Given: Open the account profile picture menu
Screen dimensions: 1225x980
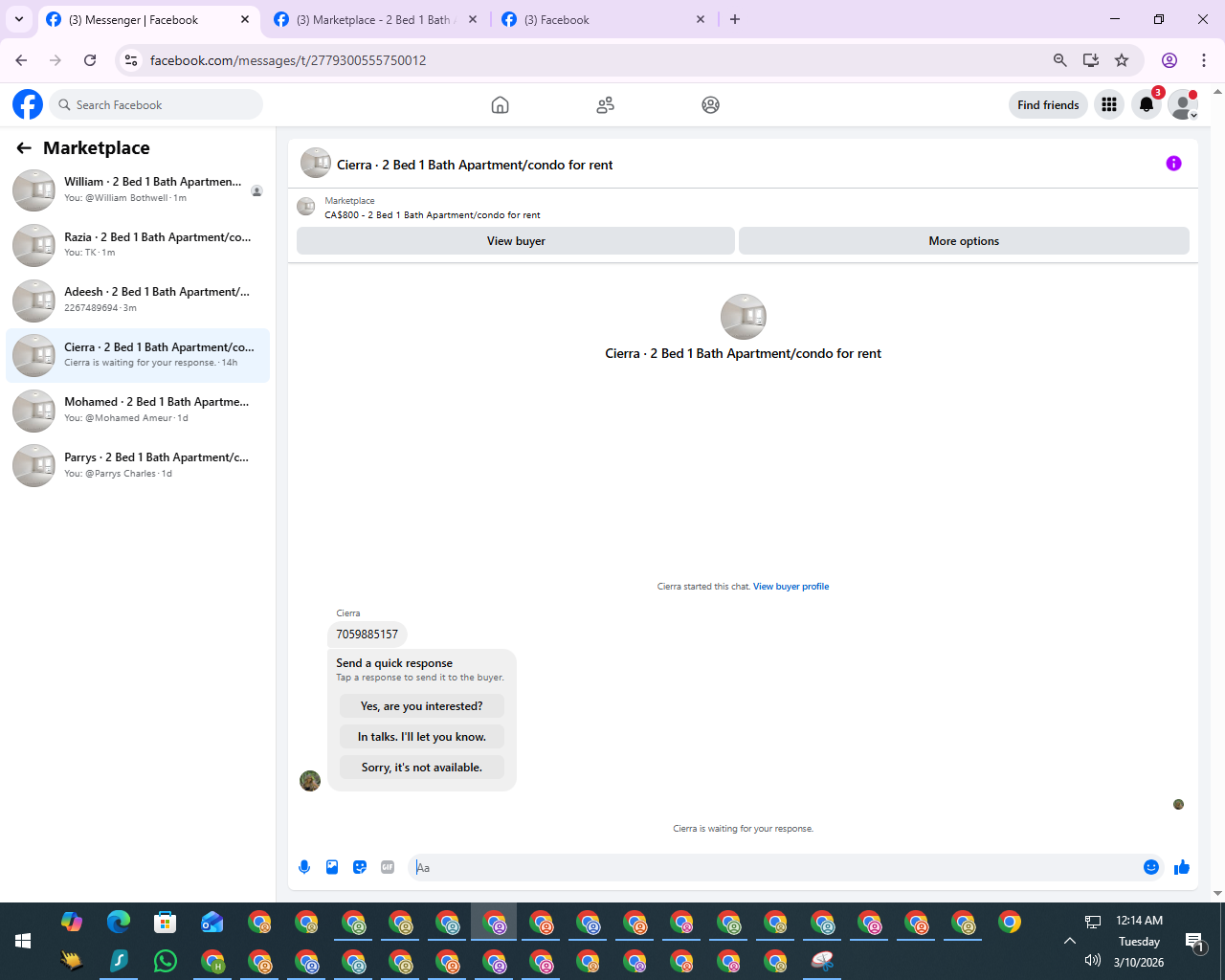Looking at the screenshot, I should 1184,105.
